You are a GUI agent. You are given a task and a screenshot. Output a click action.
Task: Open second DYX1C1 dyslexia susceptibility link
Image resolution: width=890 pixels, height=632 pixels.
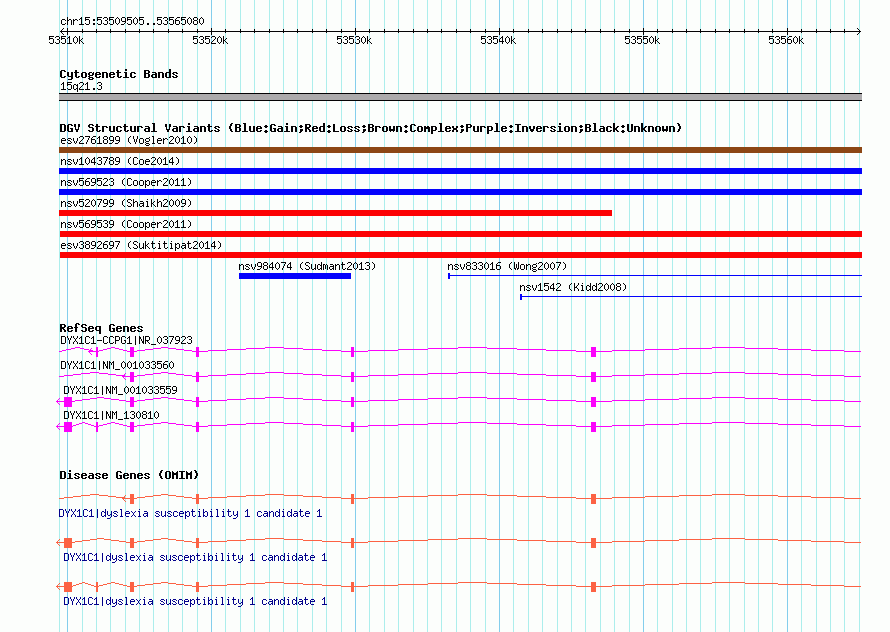[195, 558]
